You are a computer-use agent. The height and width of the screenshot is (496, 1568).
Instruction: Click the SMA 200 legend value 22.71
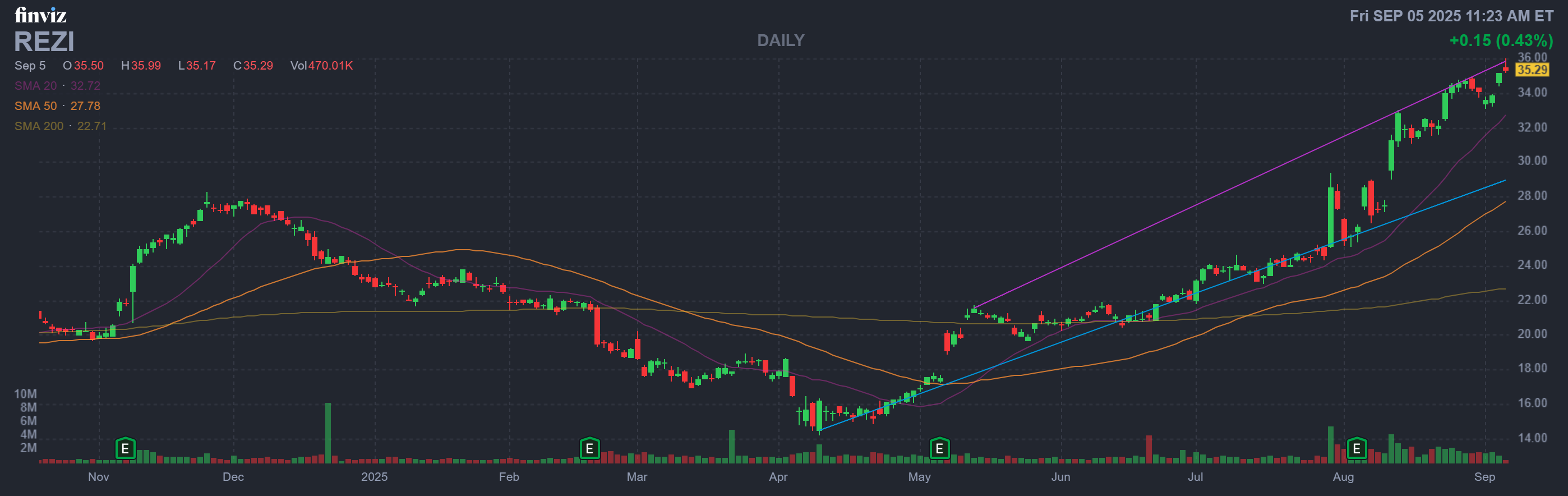pos(92,126)
